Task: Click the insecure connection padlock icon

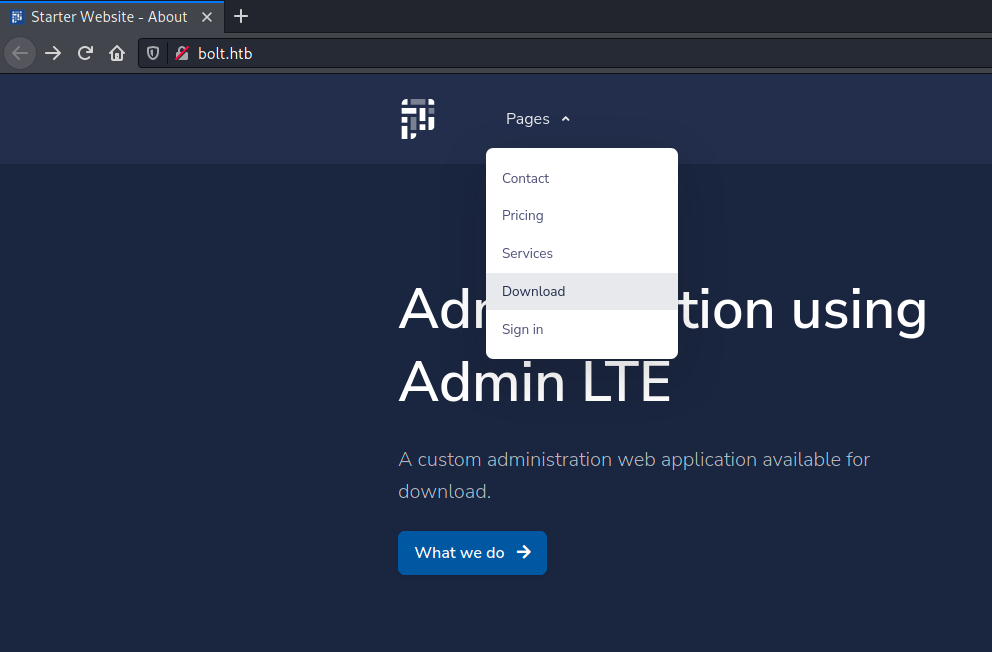Action: point(182,54)
